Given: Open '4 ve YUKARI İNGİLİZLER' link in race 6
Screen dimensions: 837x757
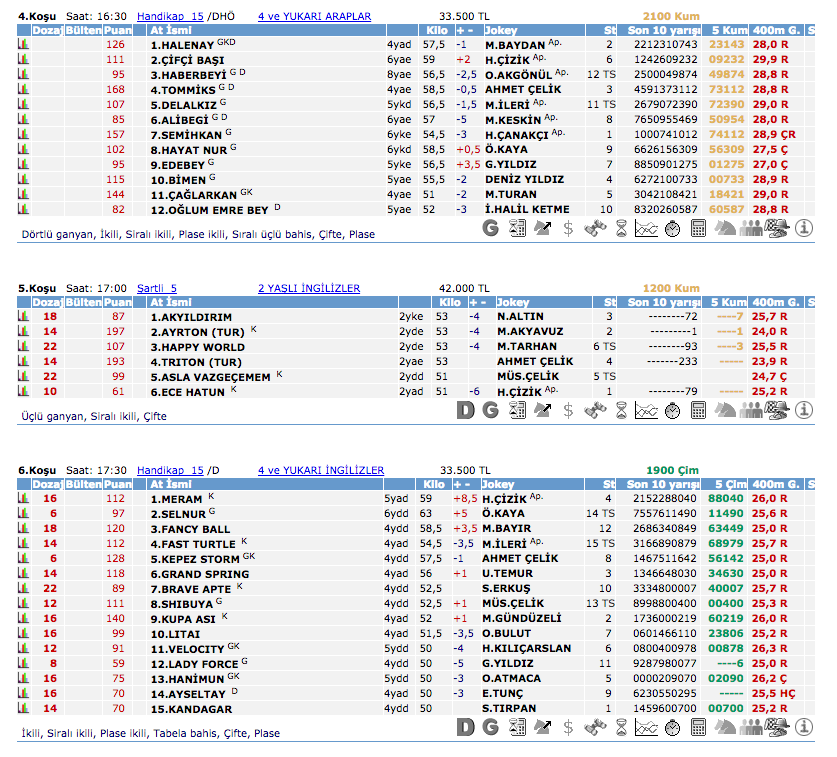Looking at the screenshot, I should click(x=320, y=470).
